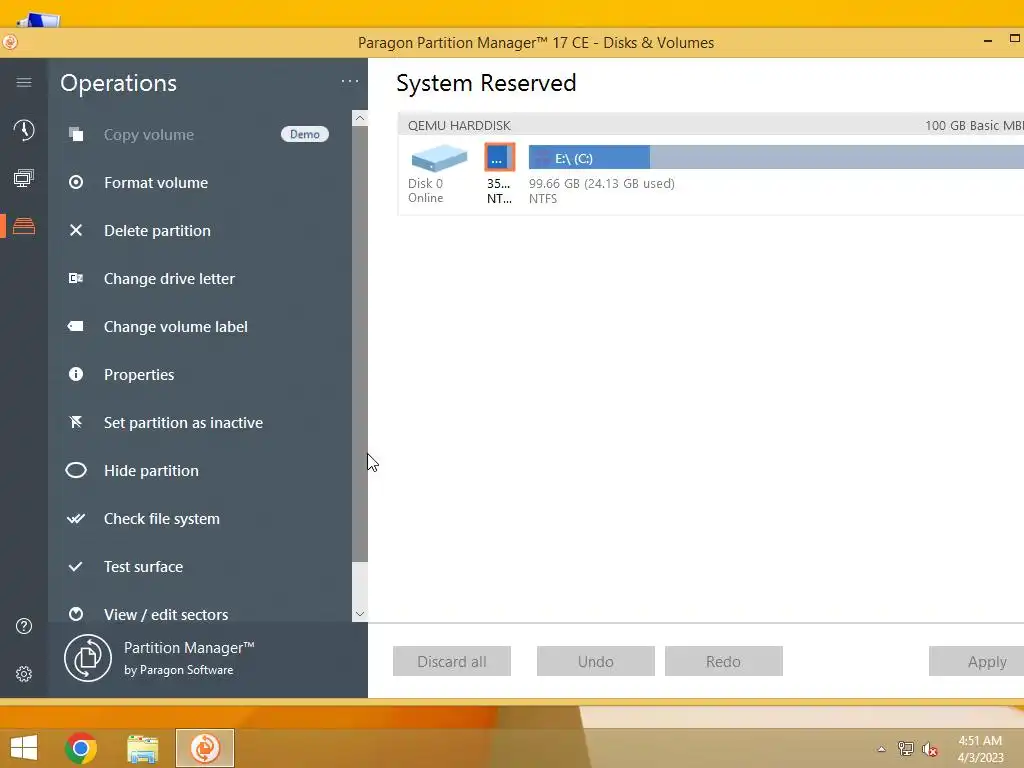This screenshot has width=1024, height=768.
Task: Open the Windows Start button
Action: pyautogui.click(x=24, y=748)
